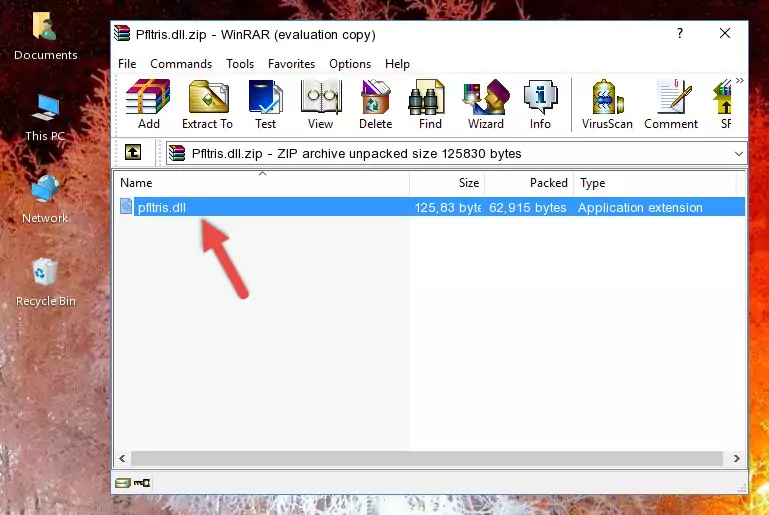This screenshot has height=515, width=769.
Task: Open the Commands menu
Action: click(x=181, y=64)
